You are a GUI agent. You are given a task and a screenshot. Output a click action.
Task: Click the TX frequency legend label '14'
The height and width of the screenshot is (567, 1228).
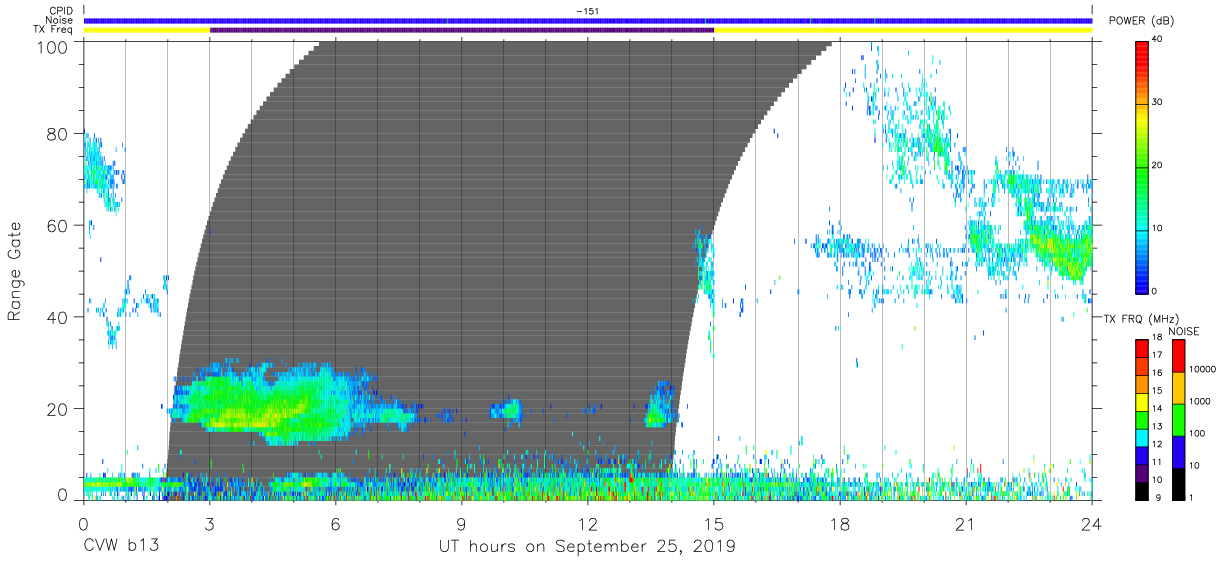(x=1155, y=409)
